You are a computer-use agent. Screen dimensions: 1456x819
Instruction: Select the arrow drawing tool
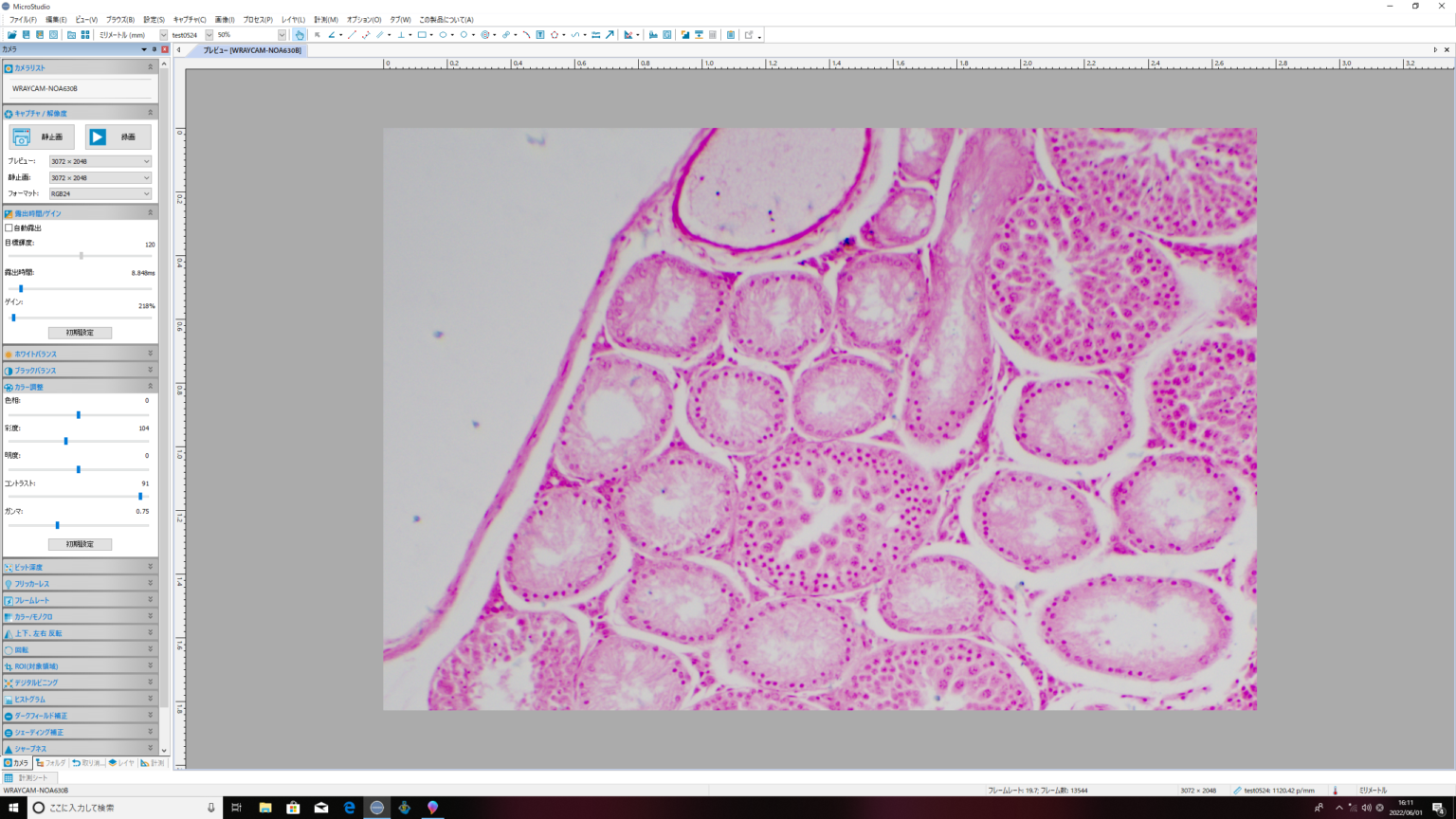(x=610, y=35)
